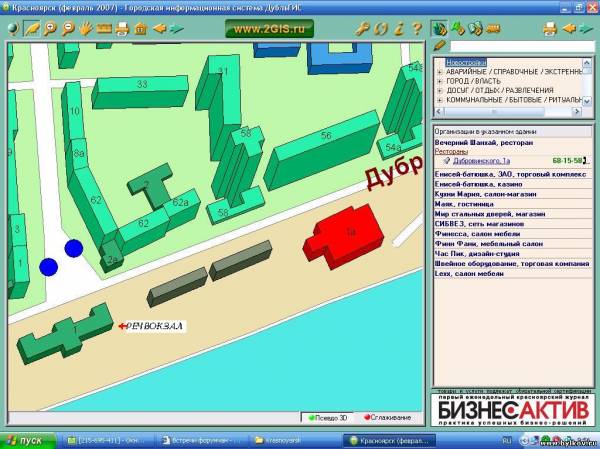Open Мир стальных дверей, магазин entry

[490, 214]
